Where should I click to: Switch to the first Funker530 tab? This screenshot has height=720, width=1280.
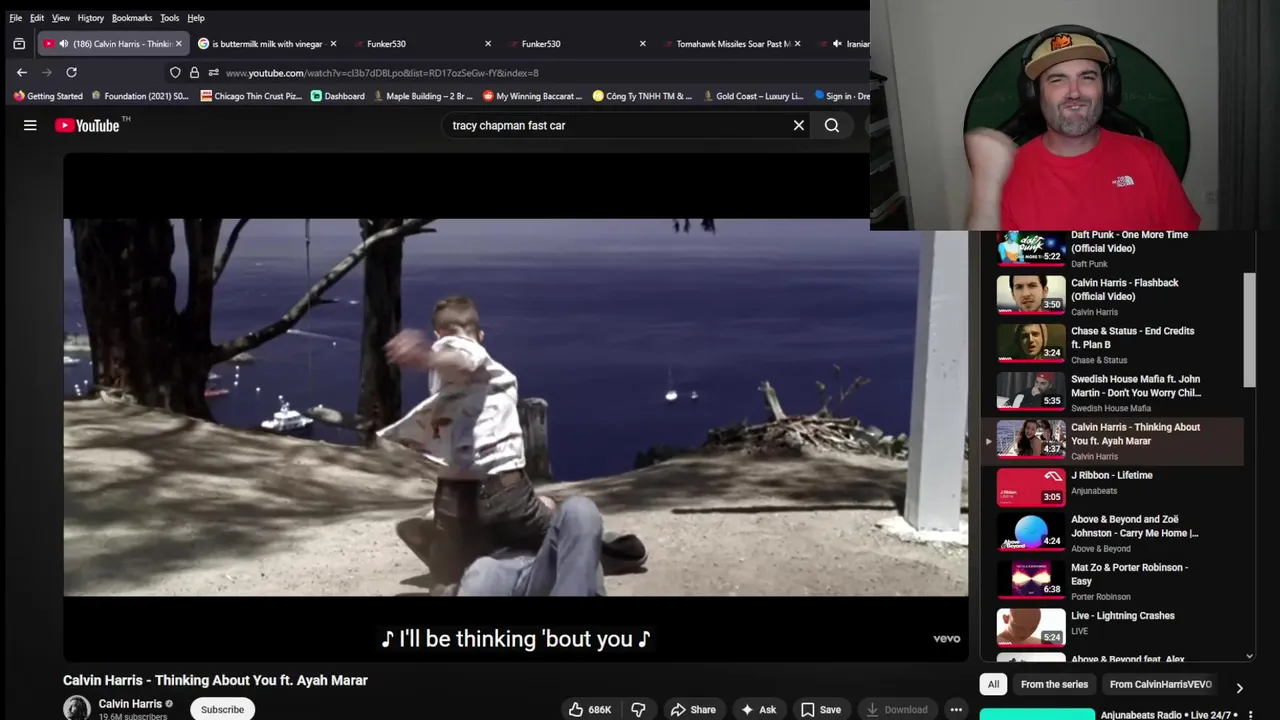click(x=421, y=44)
